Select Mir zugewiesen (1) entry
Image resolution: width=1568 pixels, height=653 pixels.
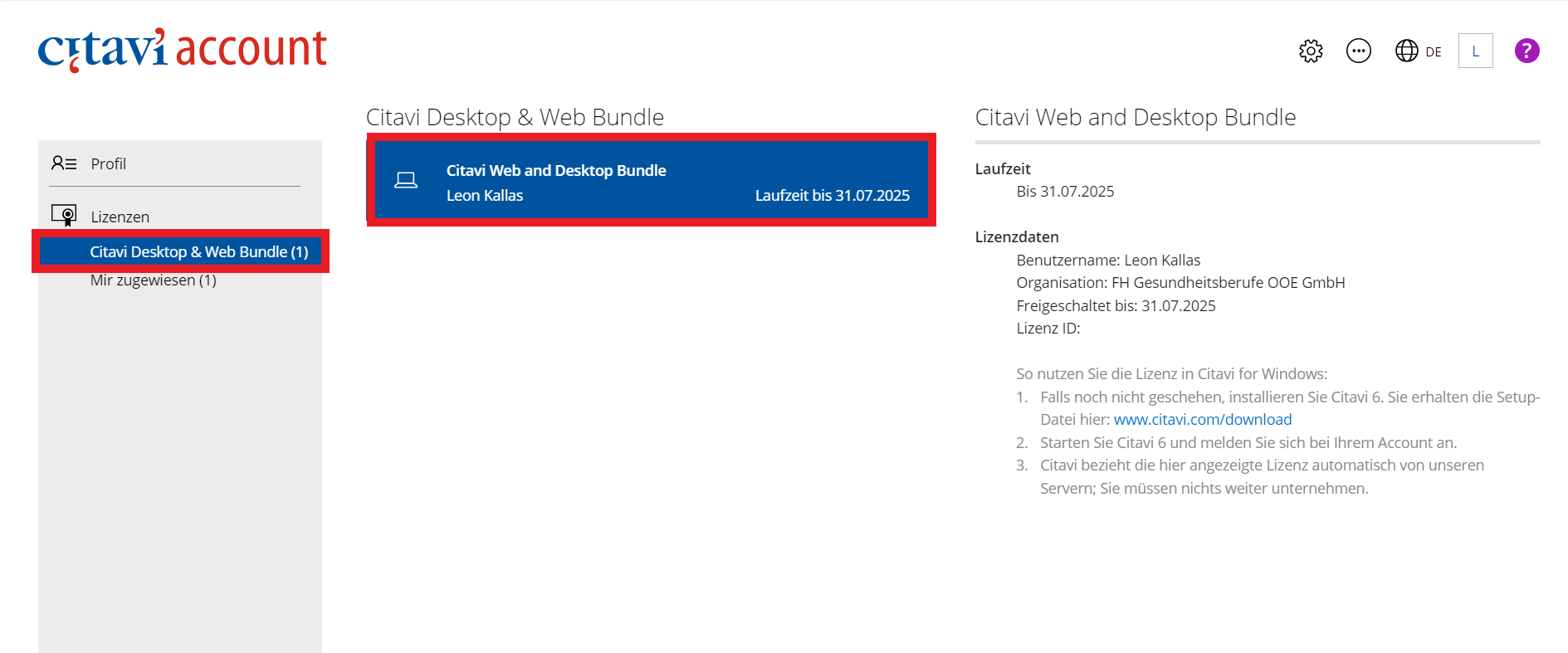(154, 280)
